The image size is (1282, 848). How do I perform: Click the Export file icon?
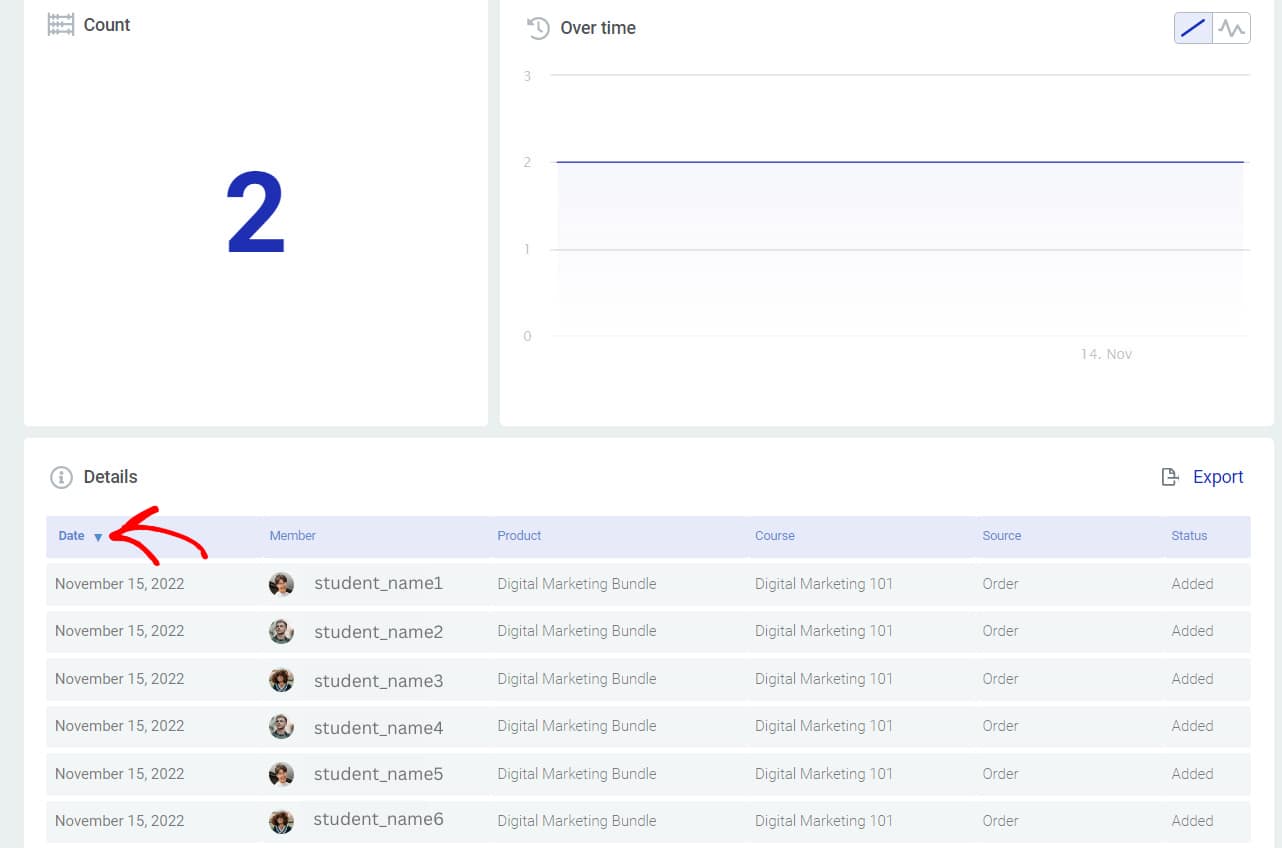(1170, 477)
